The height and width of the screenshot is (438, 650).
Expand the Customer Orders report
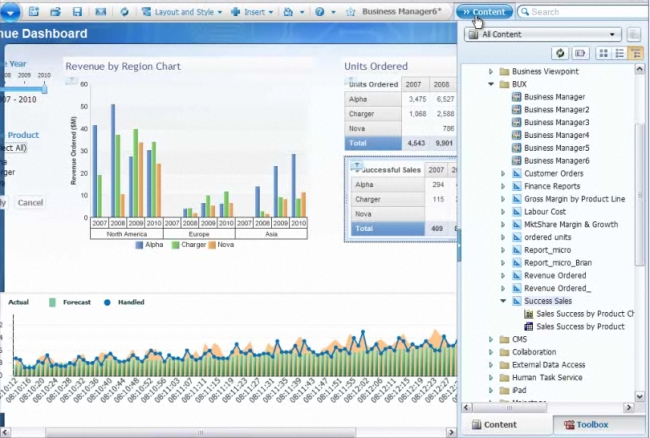click(x=503, y=174)
